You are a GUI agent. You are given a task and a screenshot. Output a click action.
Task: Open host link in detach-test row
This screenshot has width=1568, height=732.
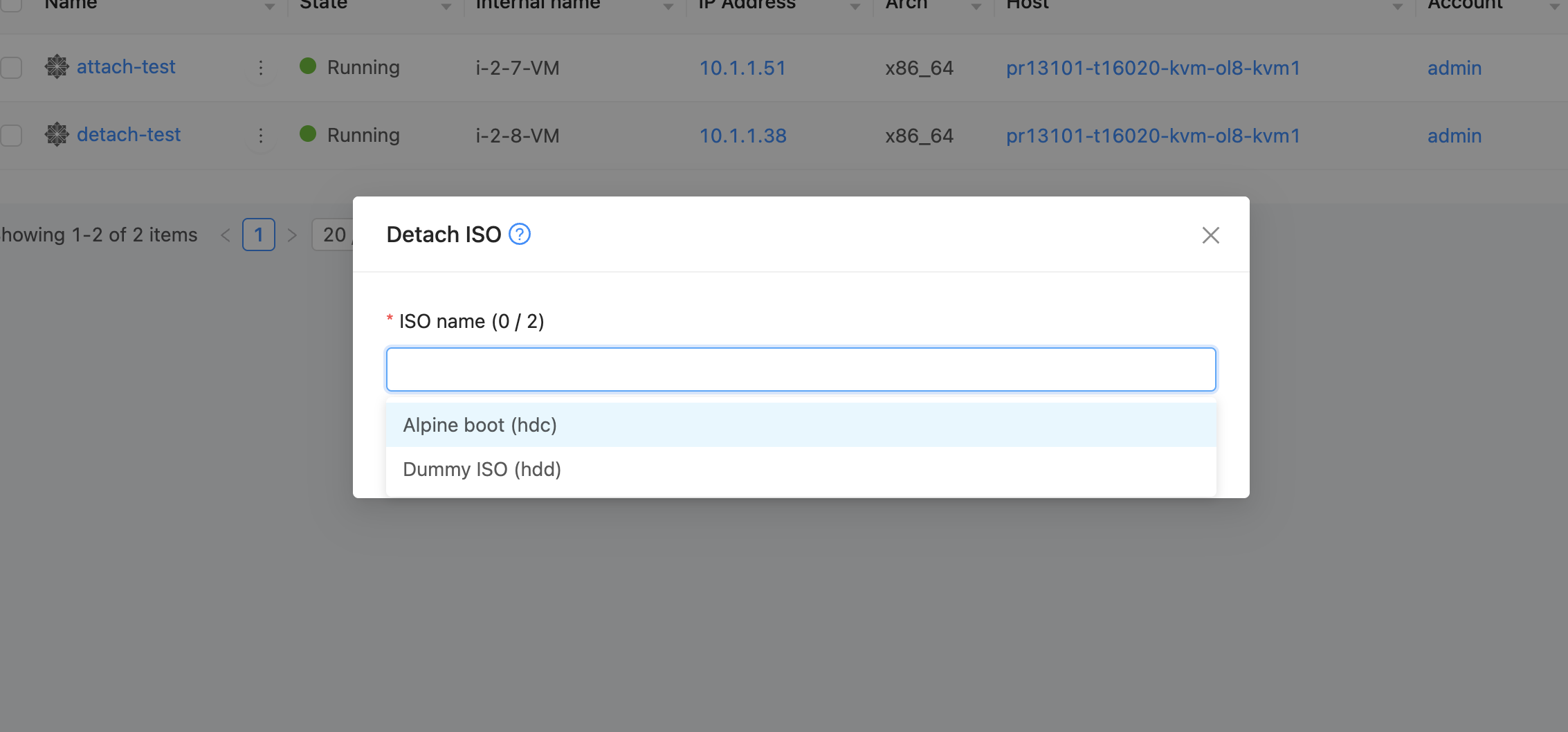[1153, 136]
